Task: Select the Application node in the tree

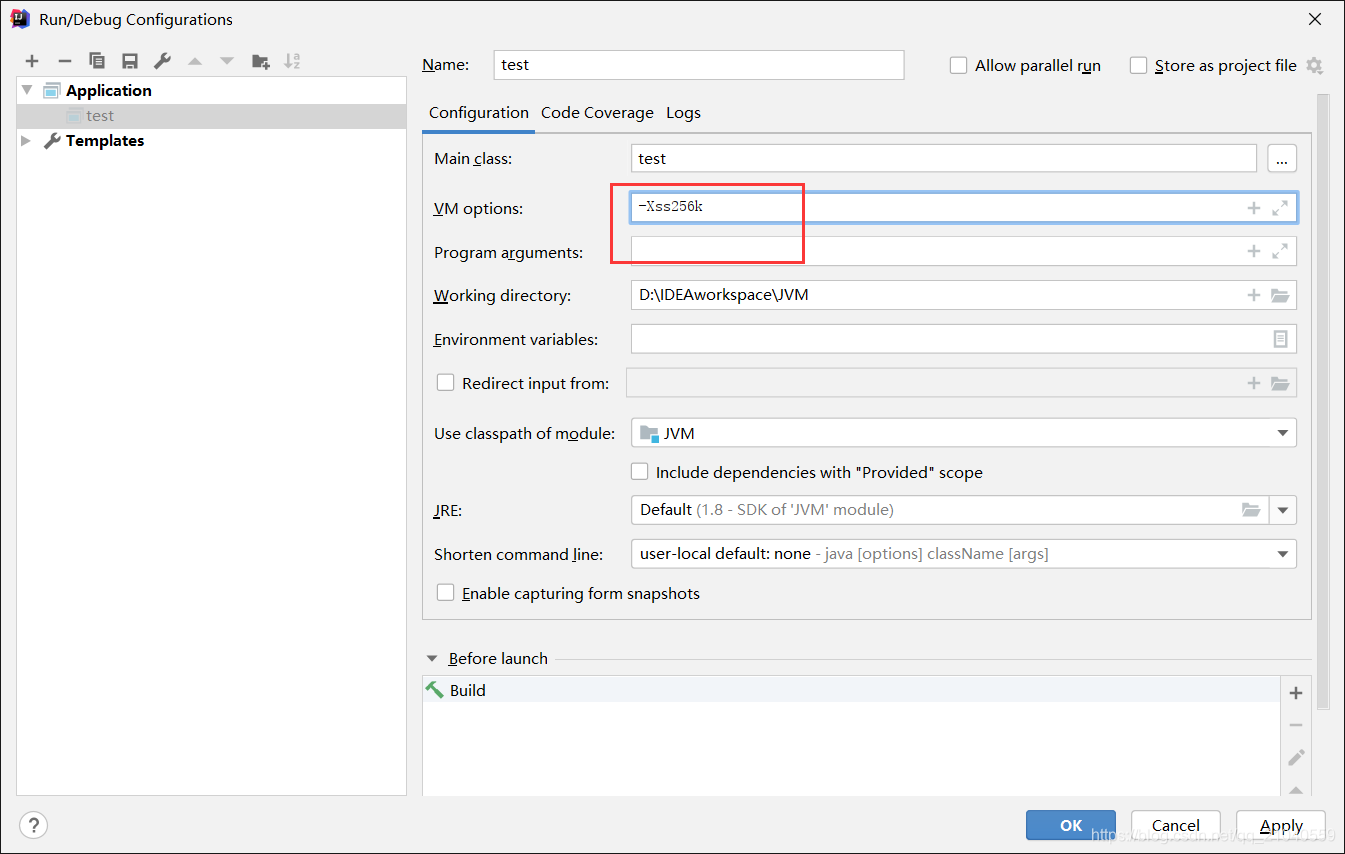Action: point(109,90)
